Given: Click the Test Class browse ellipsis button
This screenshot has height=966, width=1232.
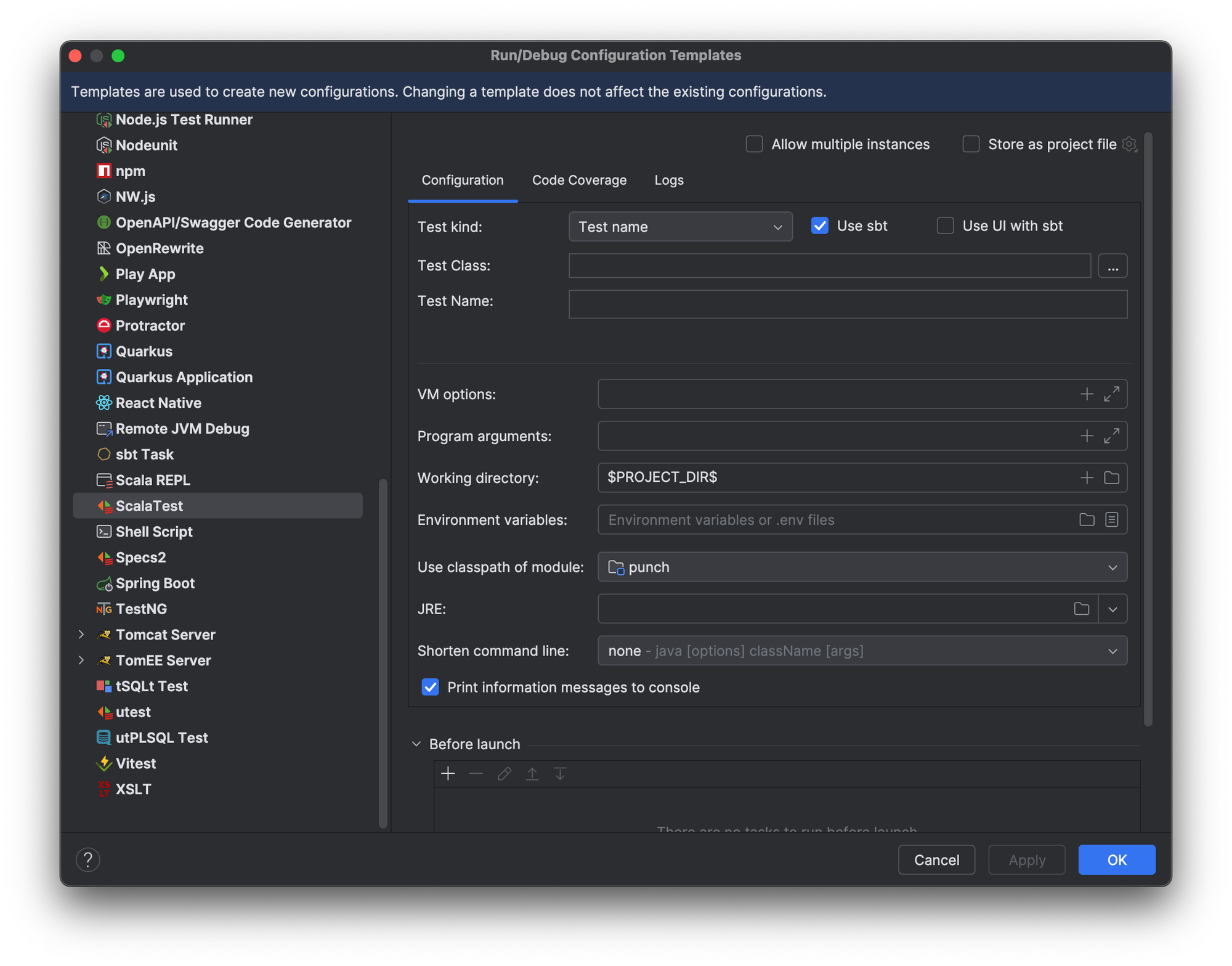Looking at the screenshot, I should pos(1112,266).
